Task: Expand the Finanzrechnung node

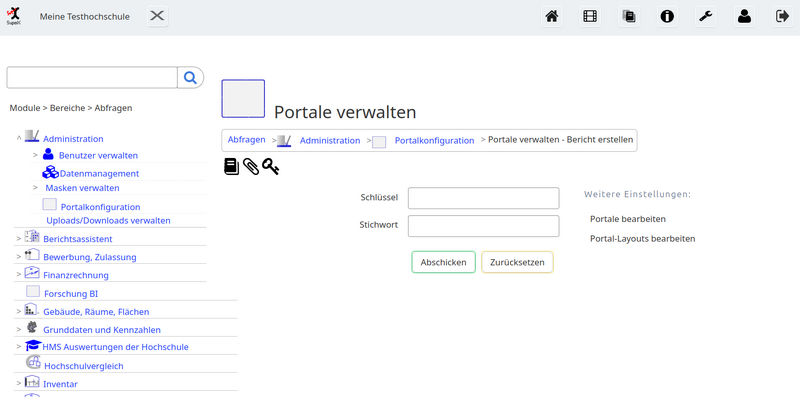Action: pyautogui.click(x=19, y=275)
